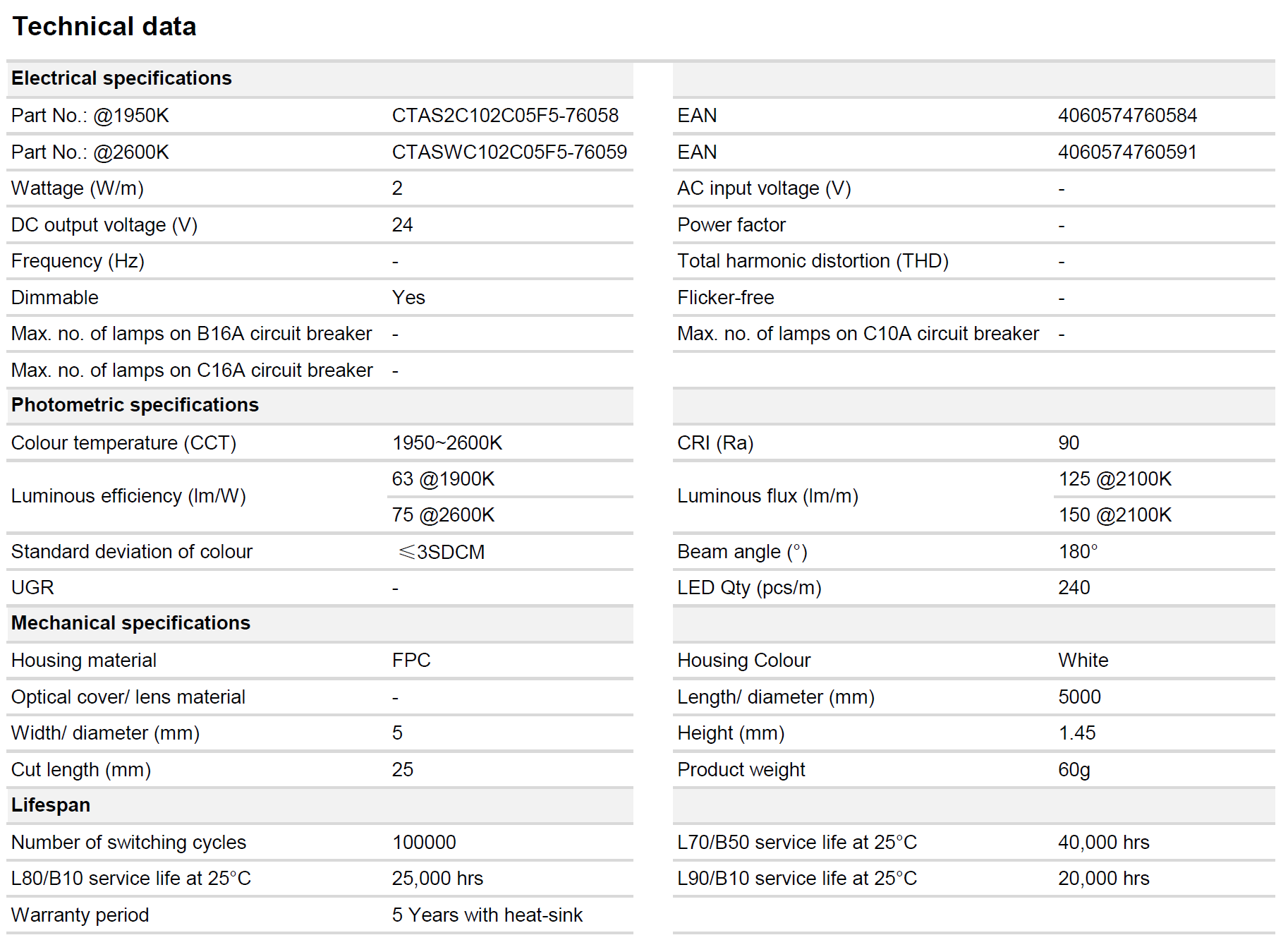Viewport: 1288px width, 940px height.
Task: Click the colour temperature value 1950~2600K
Action: click(447, 443)
